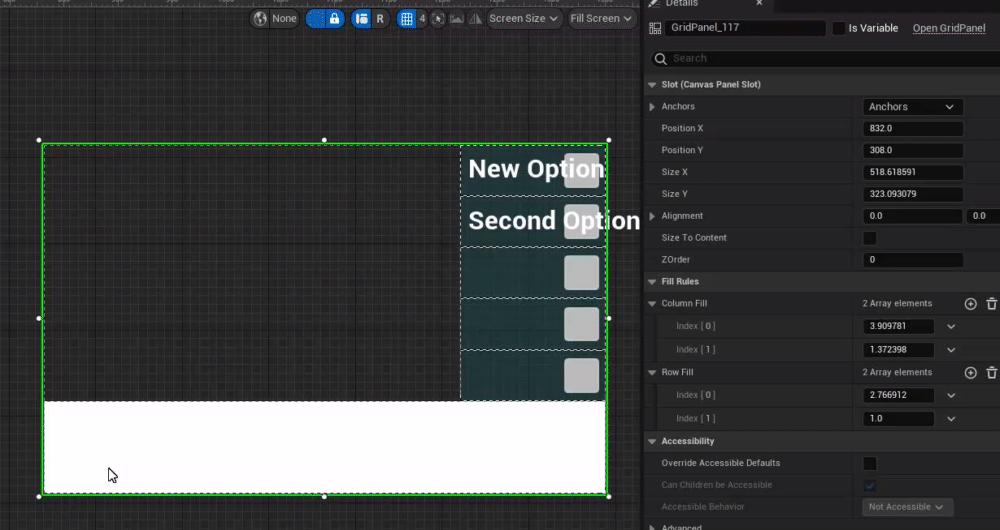Edit Size X value field
Screen dimensions: 1000x530
point(913,172)
